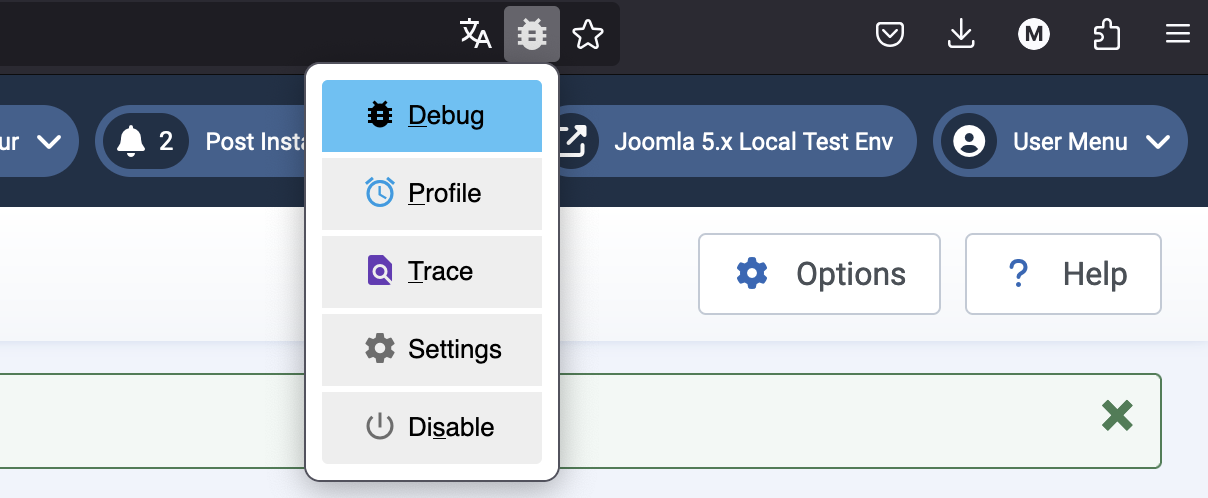Click the Xdebug bug icon in address bar
This screenshot has width=1208, height=498.
(531, 35)
